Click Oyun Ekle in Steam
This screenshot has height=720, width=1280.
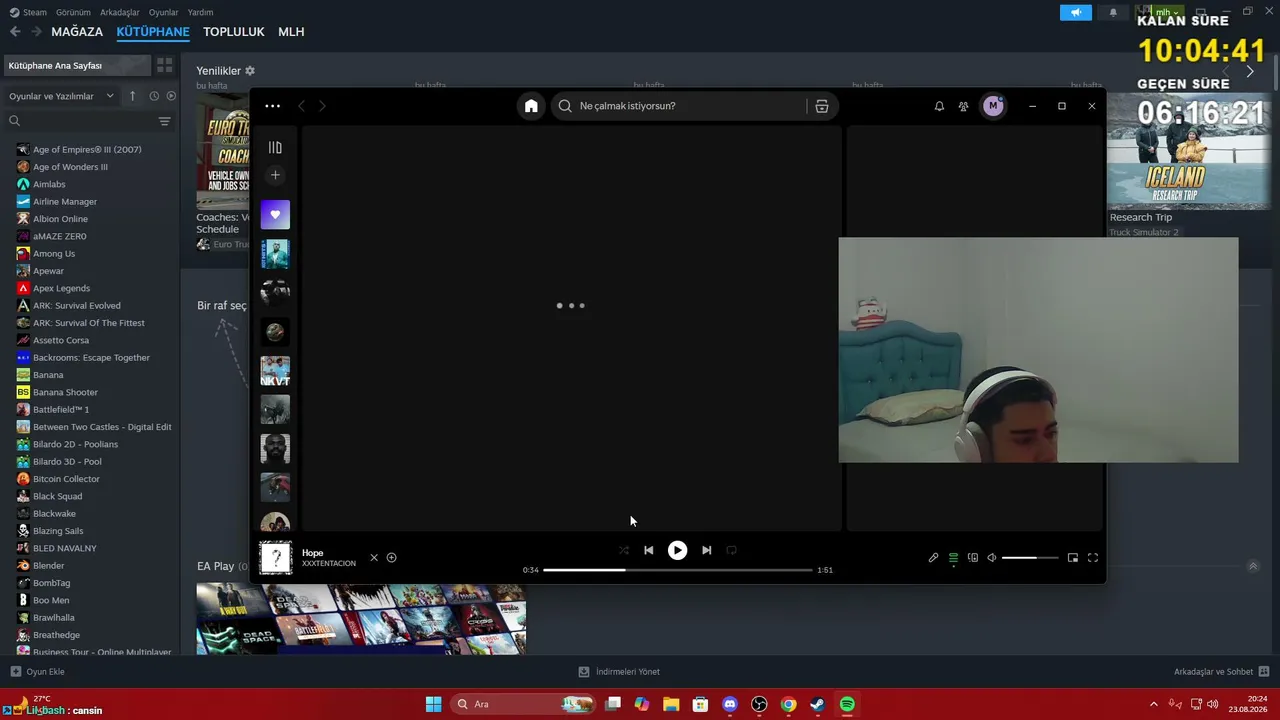click(x=37, y=672)
